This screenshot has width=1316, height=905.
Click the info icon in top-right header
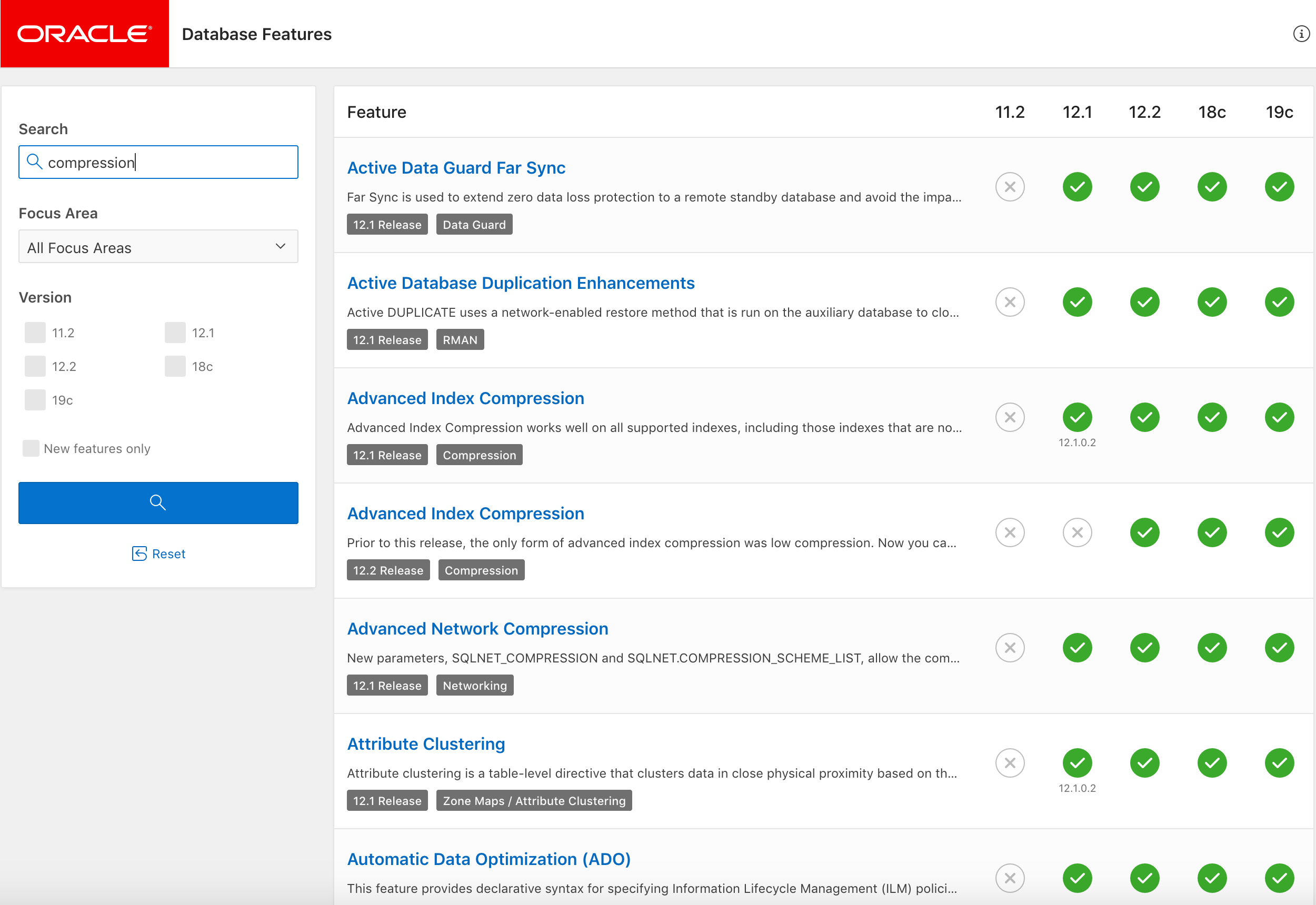[x=1301, y=34]
